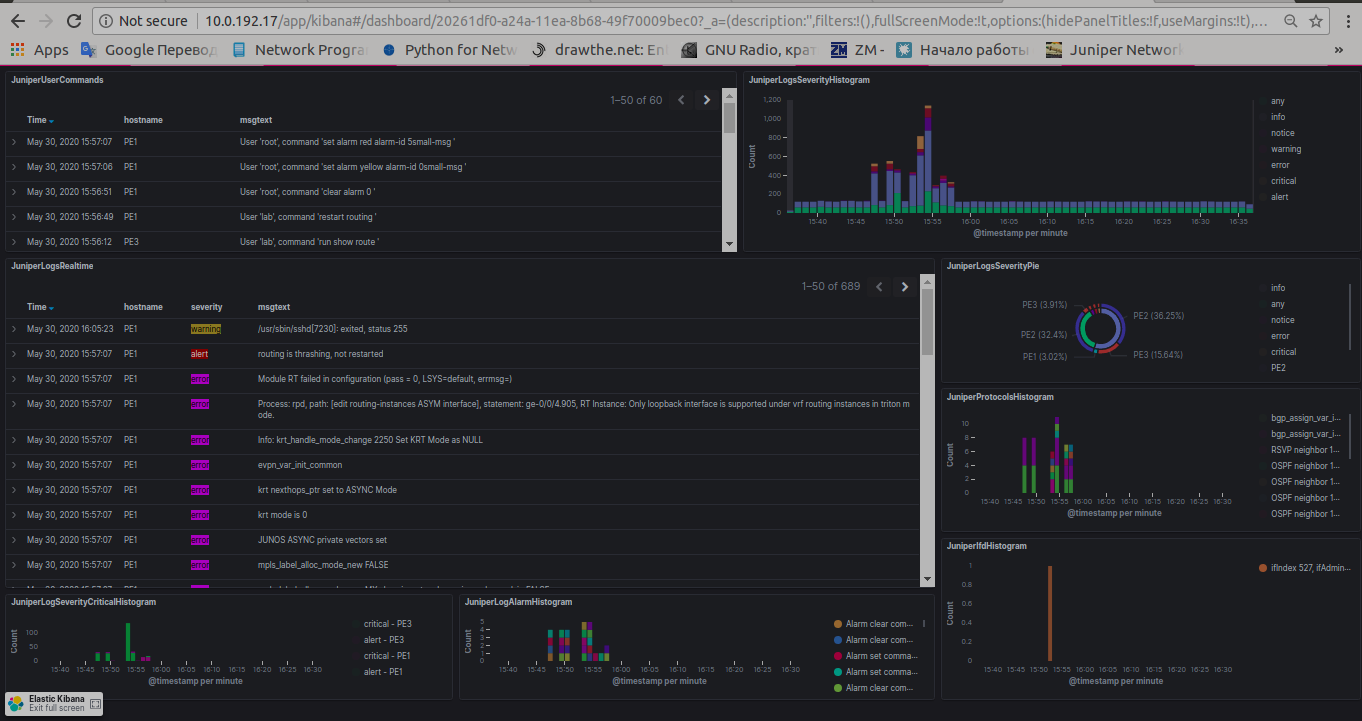Expand the 'routing is thrashing' alert row

(x=14, y=354)
